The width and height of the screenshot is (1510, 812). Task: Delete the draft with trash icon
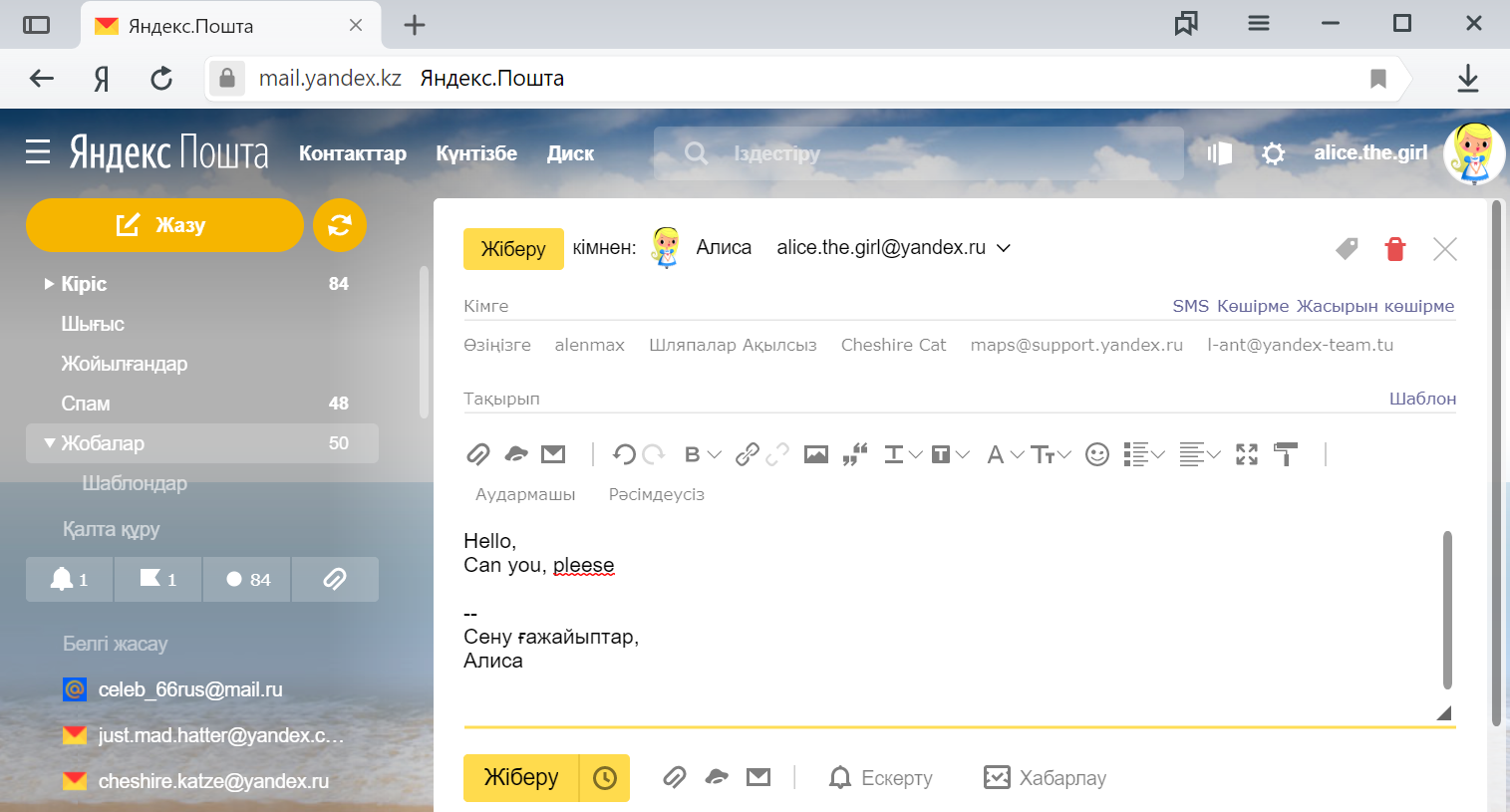tap(1395, 248)
